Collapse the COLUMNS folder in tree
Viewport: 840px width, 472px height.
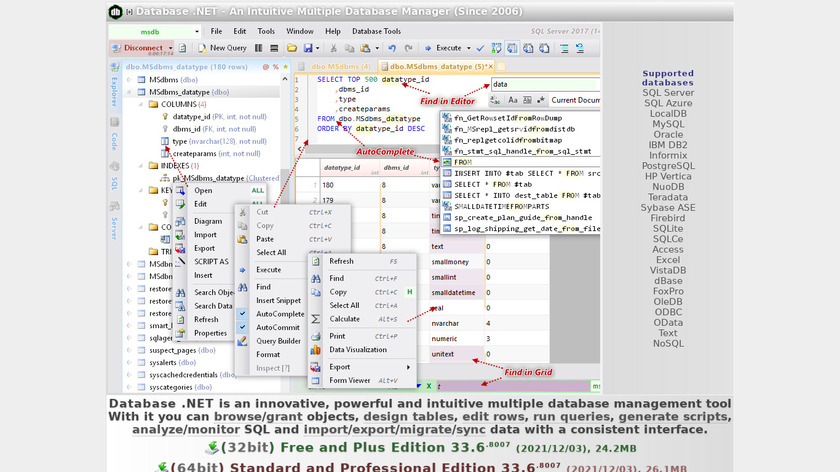click(x=141, y=104)
